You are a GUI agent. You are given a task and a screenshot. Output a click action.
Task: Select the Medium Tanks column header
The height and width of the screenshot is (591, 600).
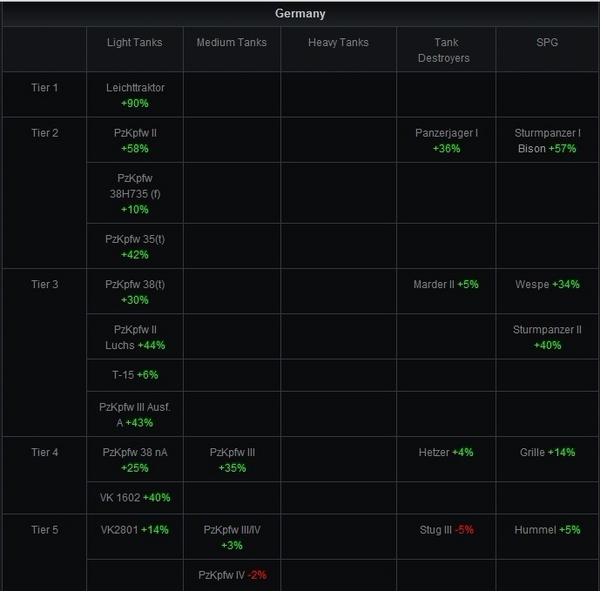[231, 43]
